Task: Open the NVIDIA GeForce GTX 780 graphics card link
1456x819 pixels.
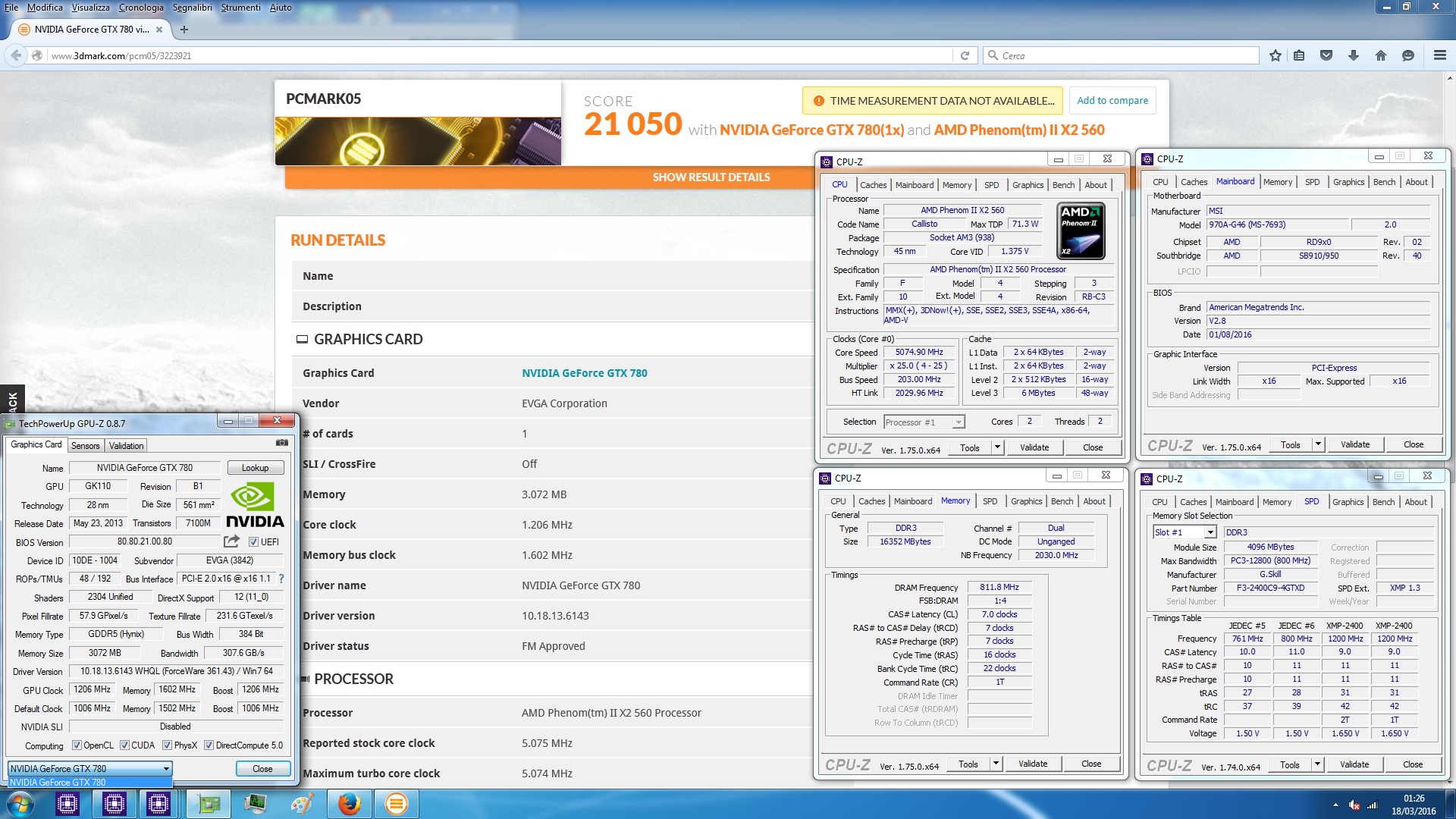Action: coord(584,373)
